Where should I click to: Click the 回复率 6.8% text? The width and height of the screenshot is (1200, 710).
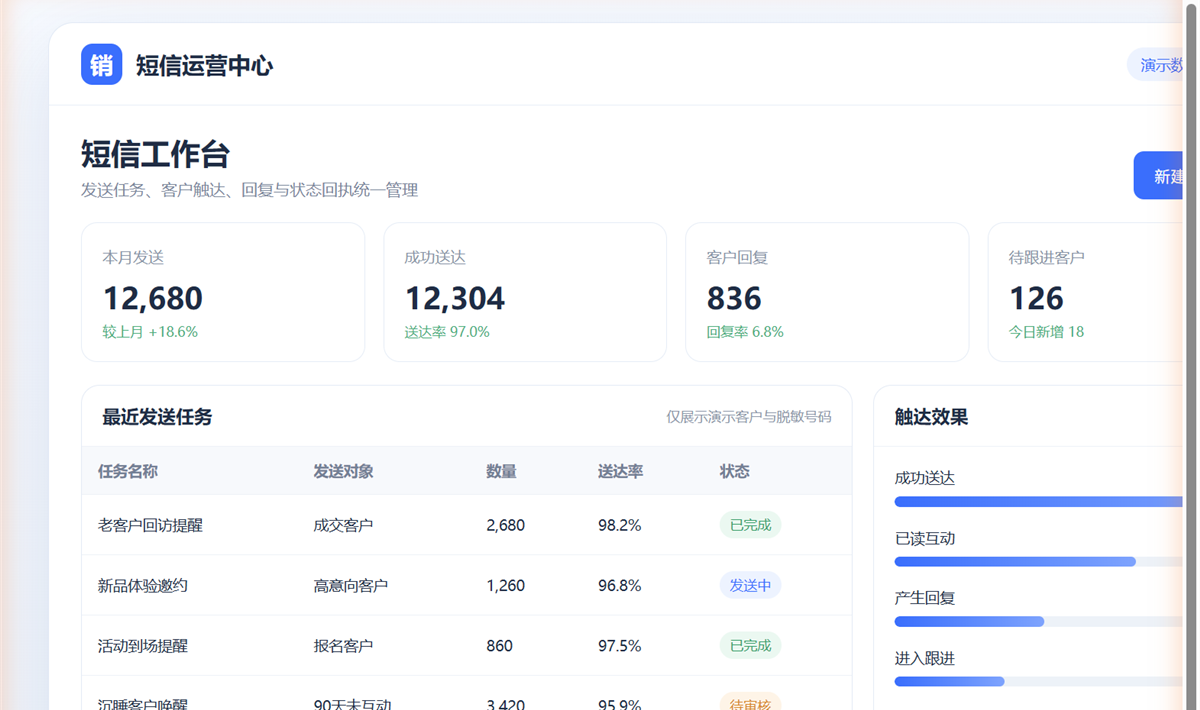click(x=745, y=332)
